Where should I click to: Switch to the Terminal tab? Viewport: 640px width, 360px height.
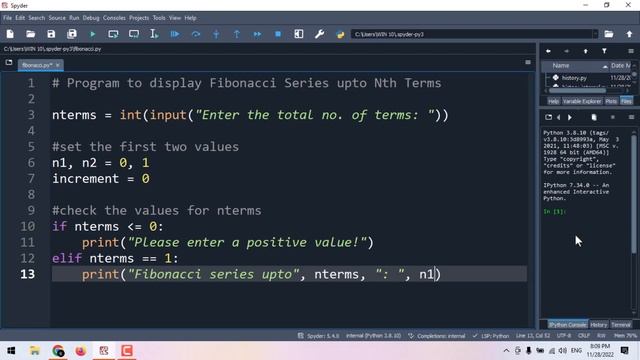(x=621, y=325)
